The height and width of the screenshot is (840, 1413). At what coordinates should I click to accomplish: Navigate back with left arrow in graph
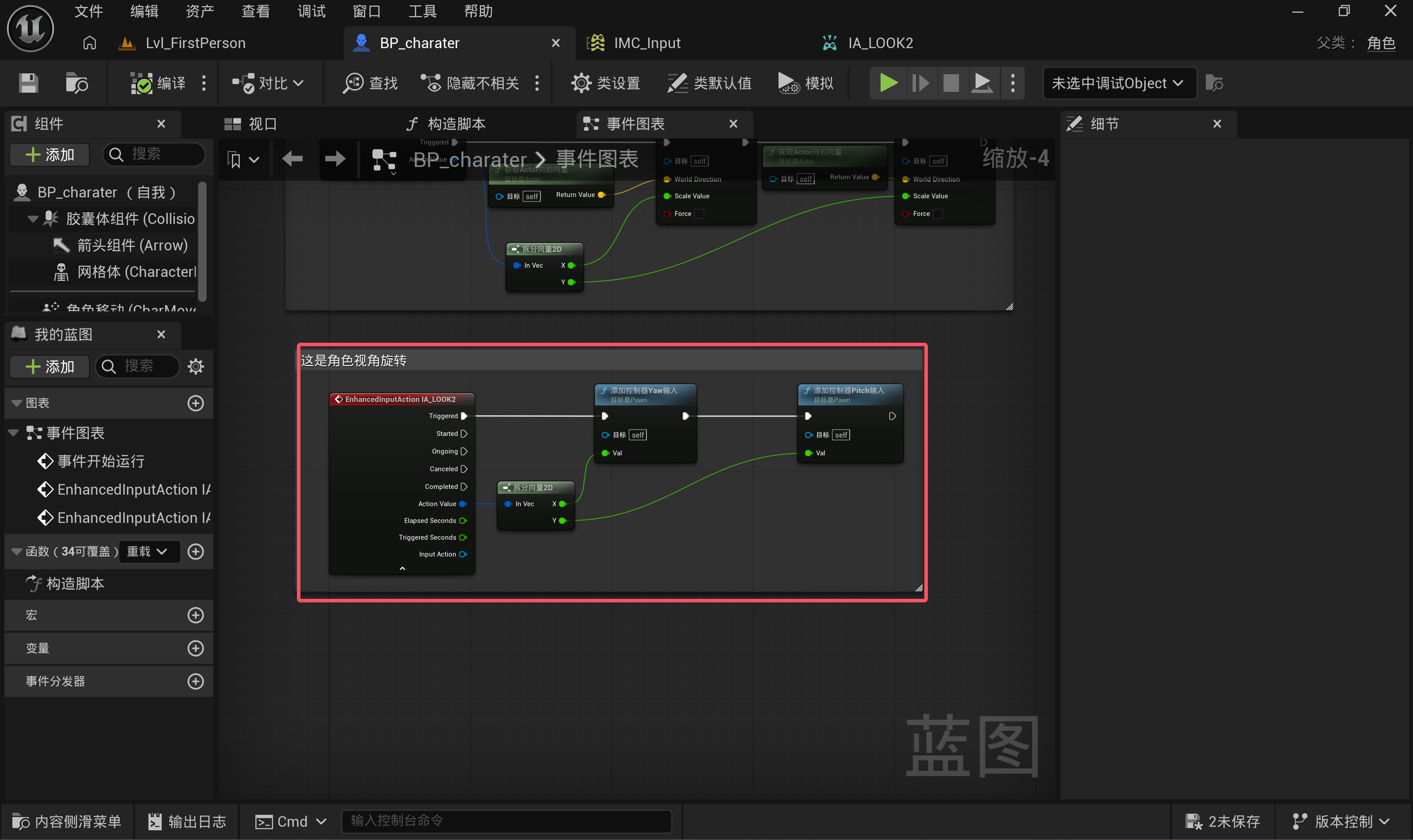[x=292, y=159]
